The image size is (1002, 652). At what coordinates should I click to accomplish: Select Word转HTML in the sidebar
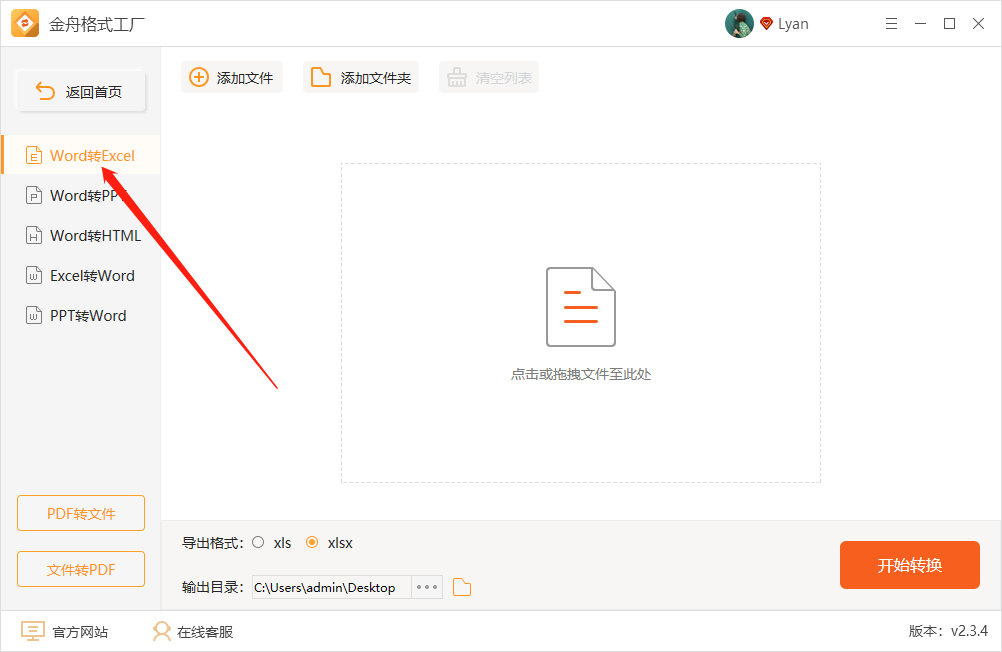[x=81, y=235]
